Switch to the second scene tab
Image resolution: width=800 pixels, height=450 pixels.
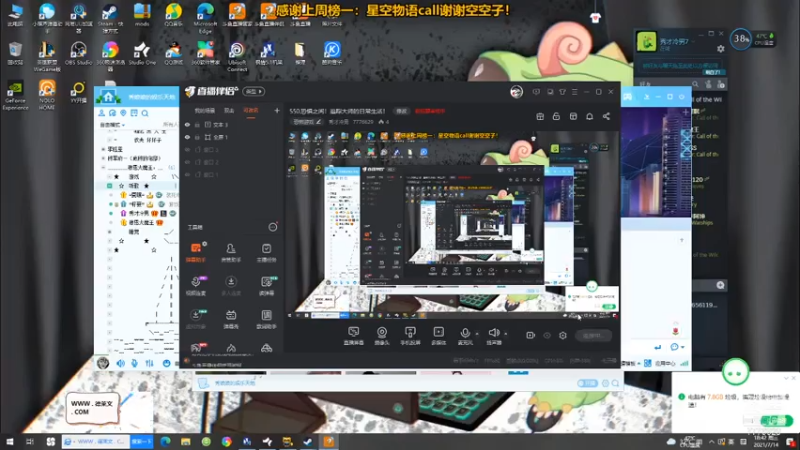(229, 111)
